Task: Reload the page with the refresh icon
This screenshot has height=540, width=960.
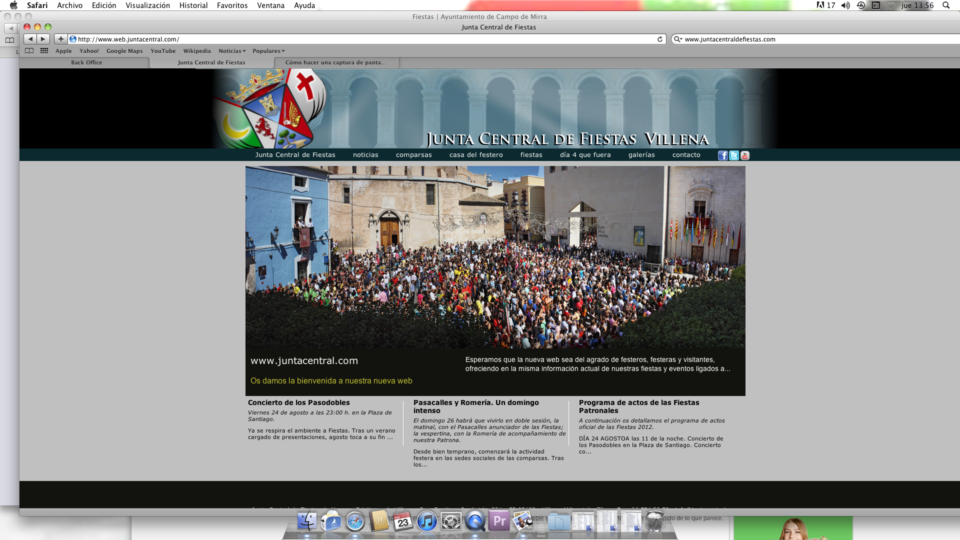Action: 659,39
